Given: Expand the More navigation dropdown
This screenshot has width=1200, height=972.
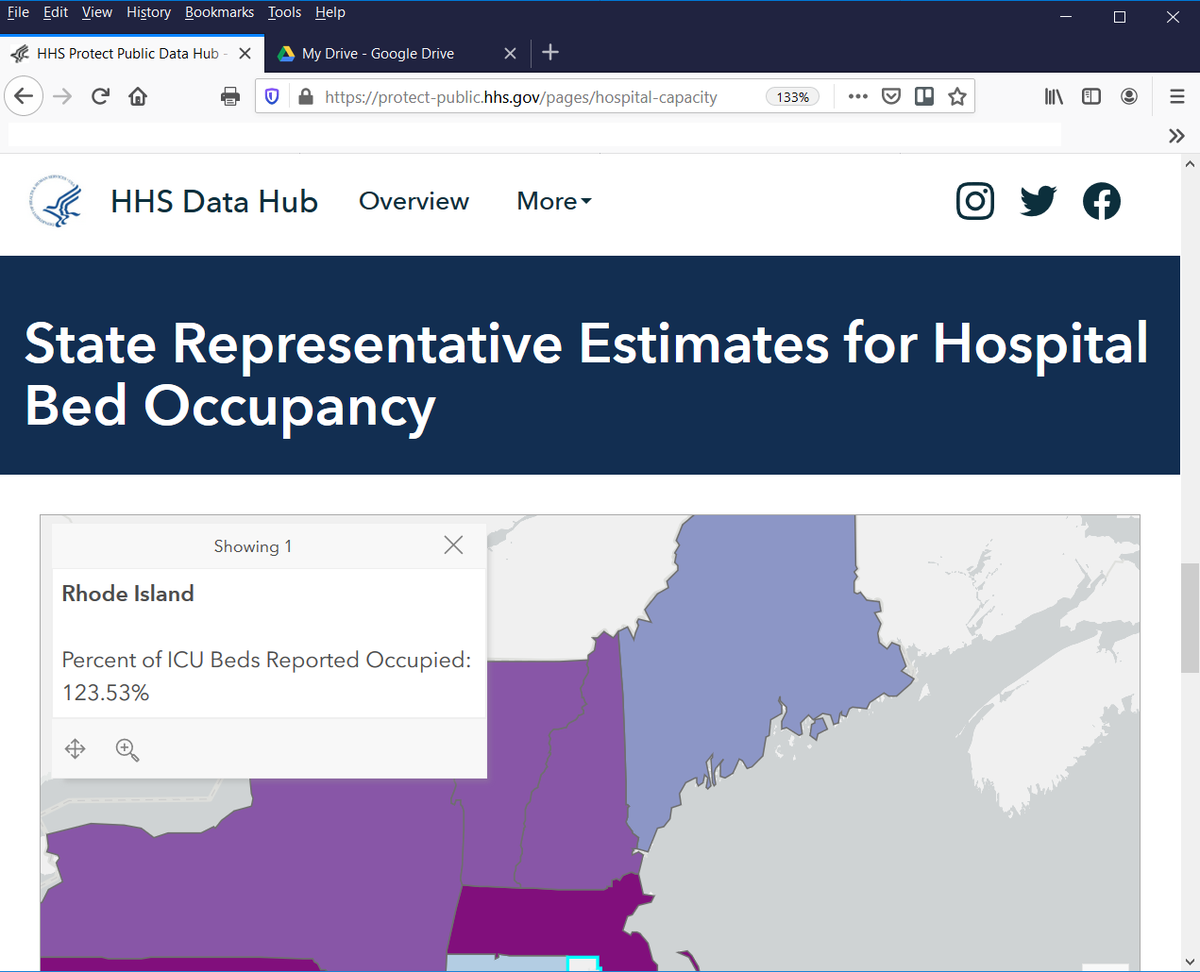Looking at the screenshot, I should coord(553,201).
